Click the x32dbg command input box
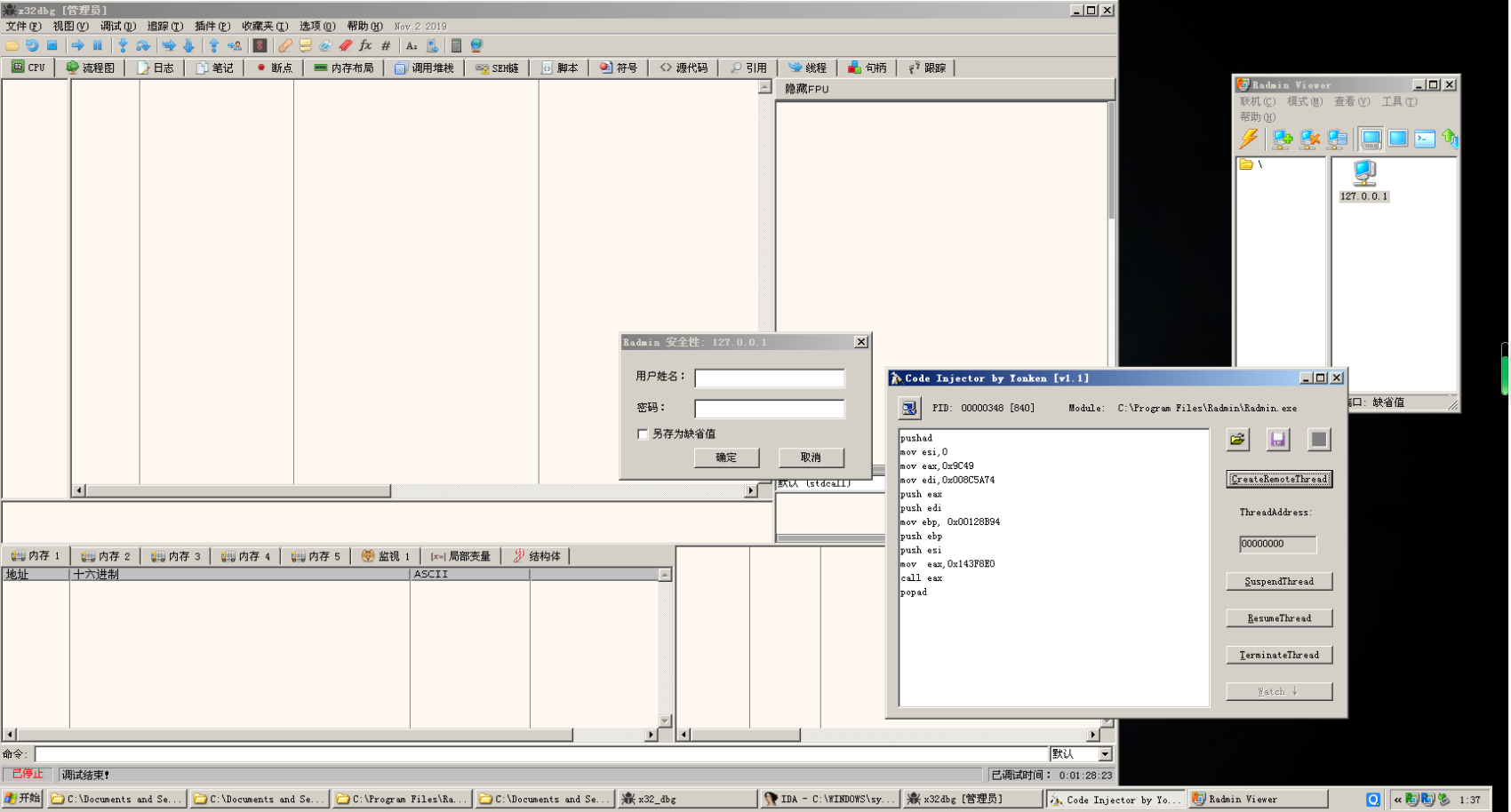Screen dimensions: 1511x812 pyautogui.click(x=541, y=754)
